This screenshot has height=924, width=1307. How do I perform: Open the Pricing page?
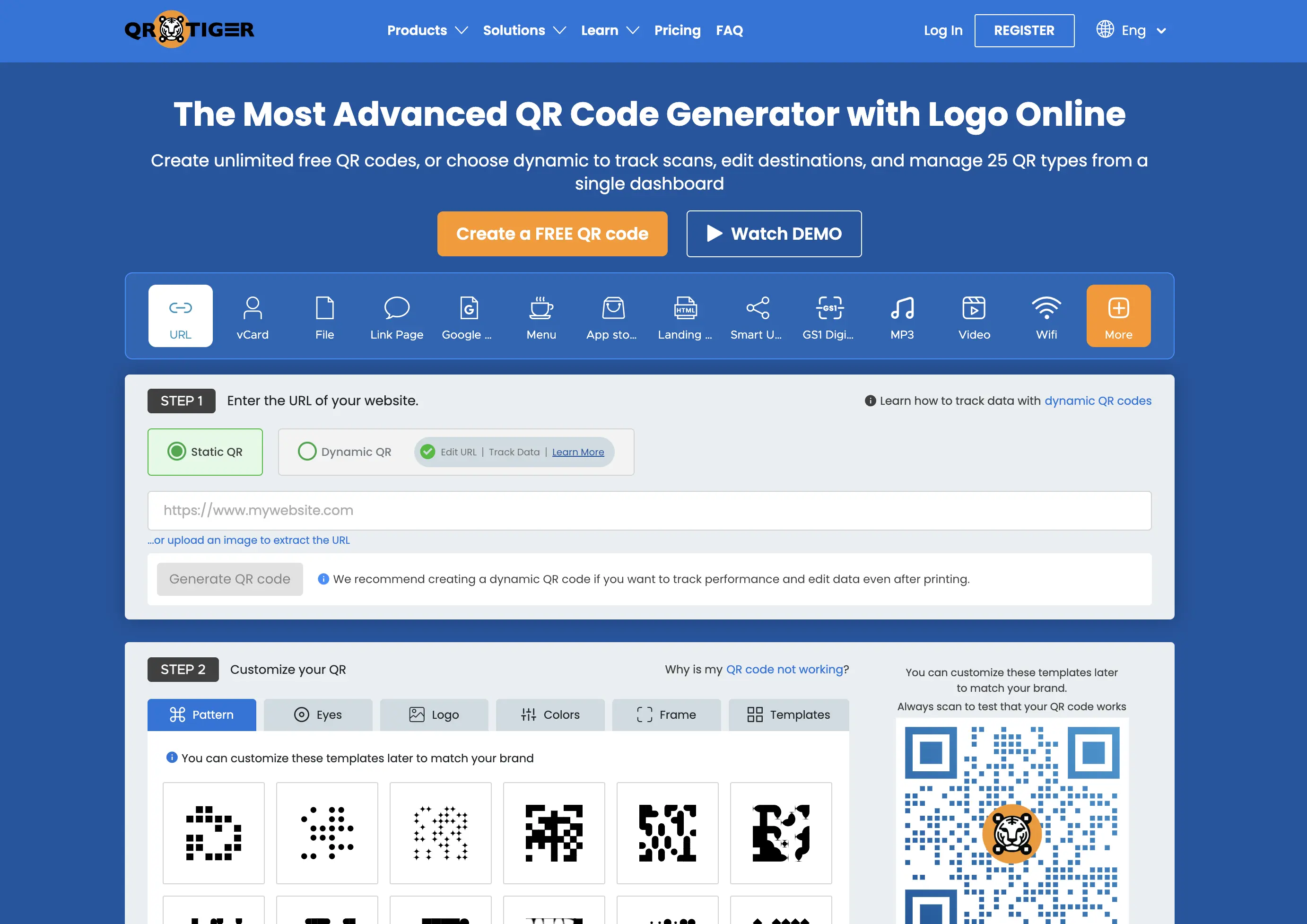click(x=677, y=31)
